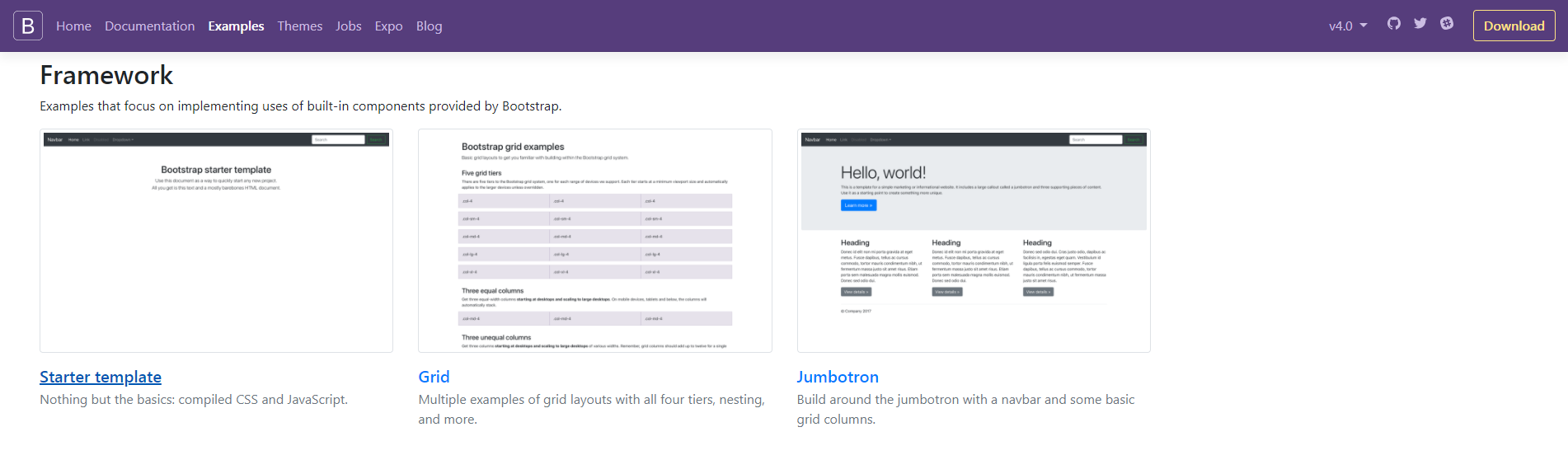The height and width of the screenshot is (474, 1568).
Task: Click the Grid examples preview thumbnail
Action: 595,241
